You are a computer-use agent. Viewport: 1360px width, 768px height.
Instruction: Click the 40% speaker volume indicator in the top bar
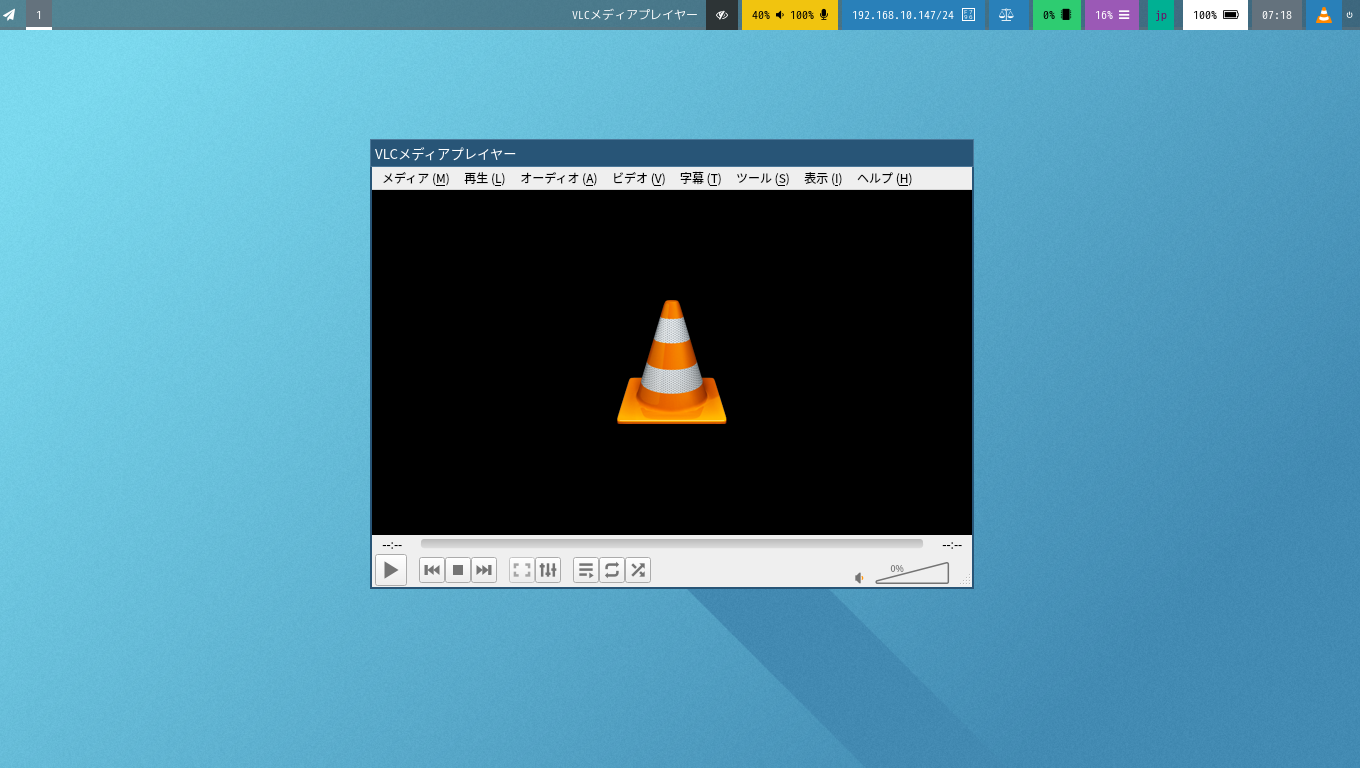[769, 15]
